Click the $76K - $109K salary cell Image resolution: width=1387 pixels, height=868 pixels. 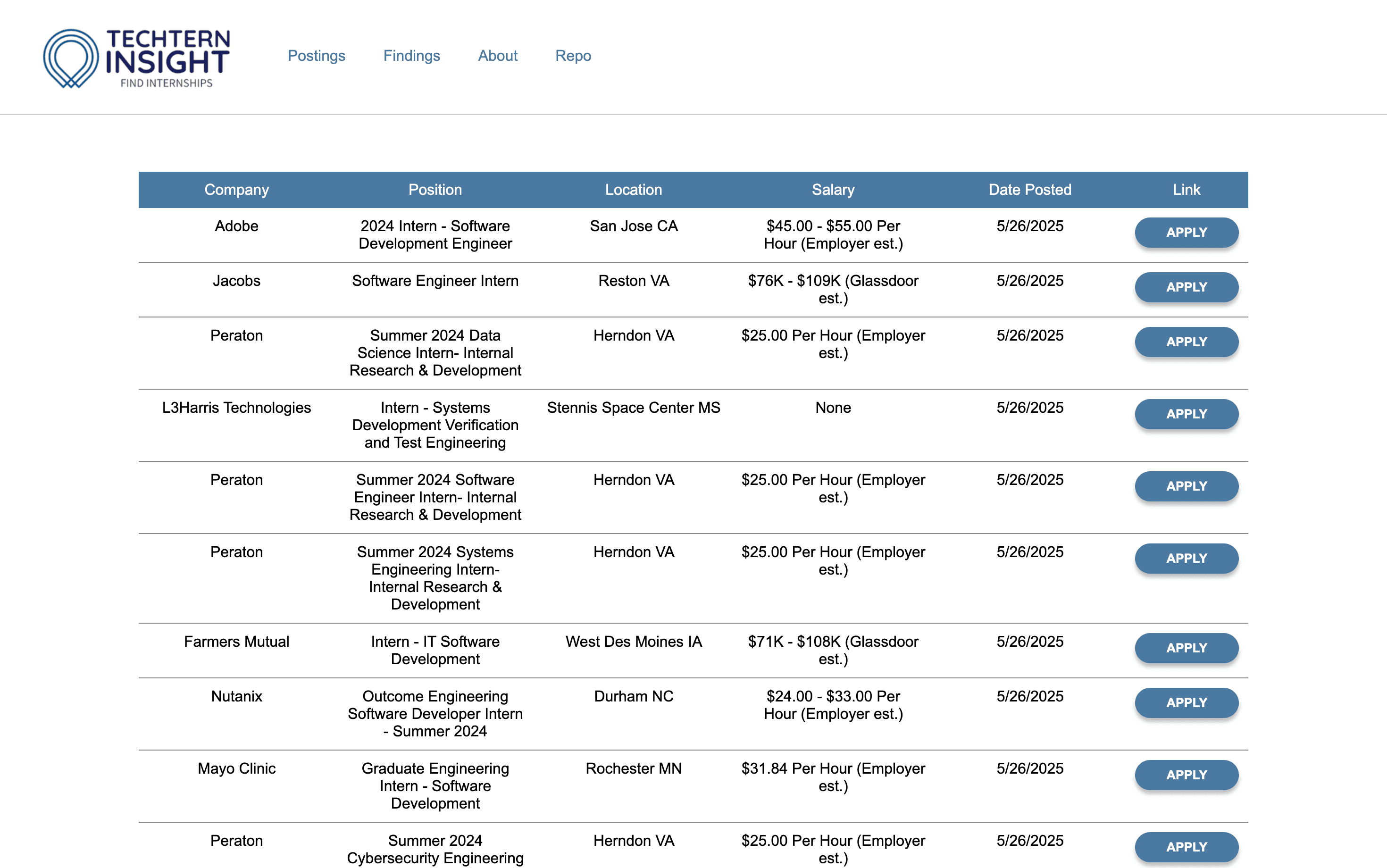point(833,289)
